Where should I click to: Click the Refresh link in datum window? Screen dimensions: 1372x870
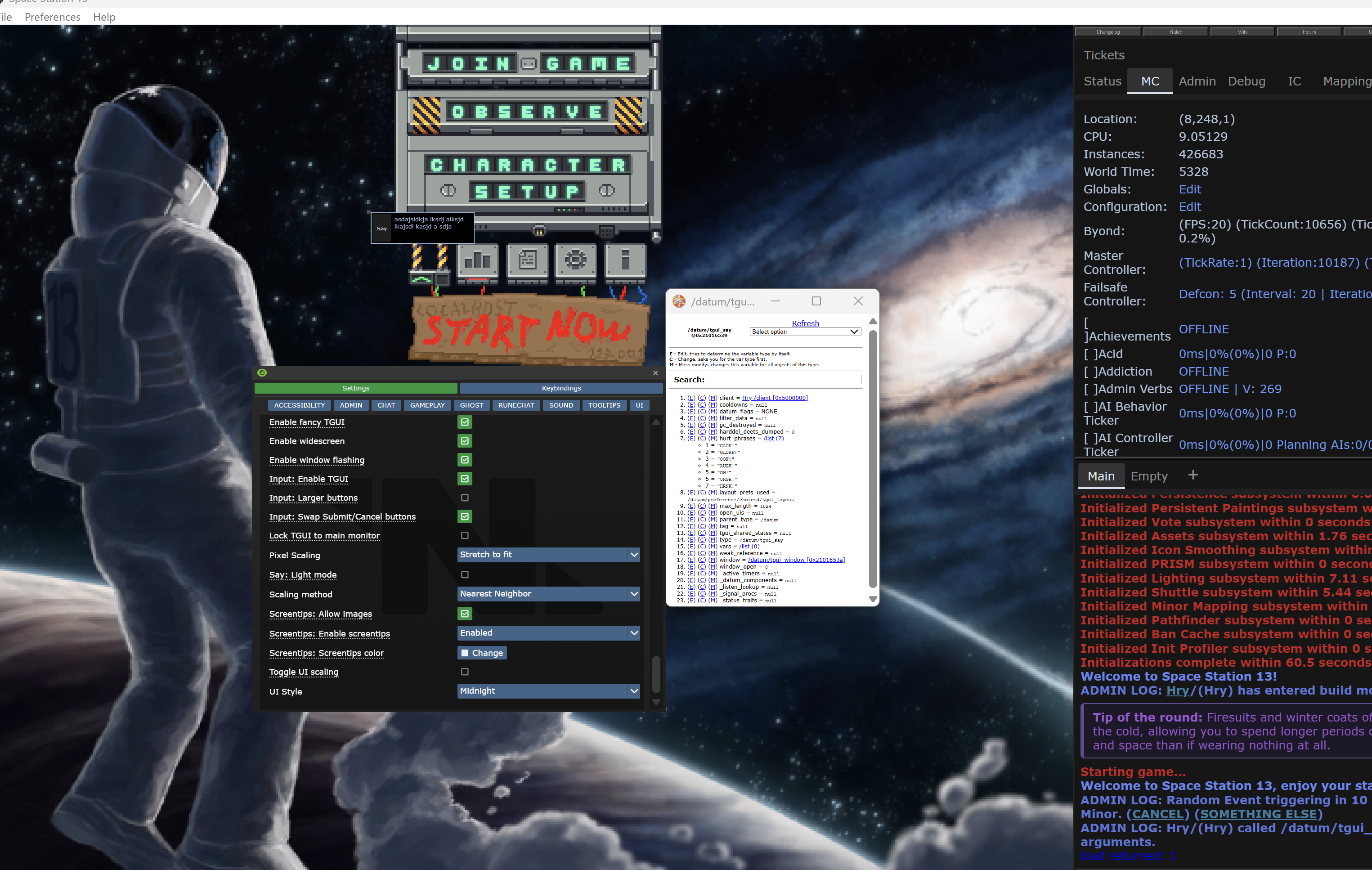pyautogui.click(x=805, y=323)
